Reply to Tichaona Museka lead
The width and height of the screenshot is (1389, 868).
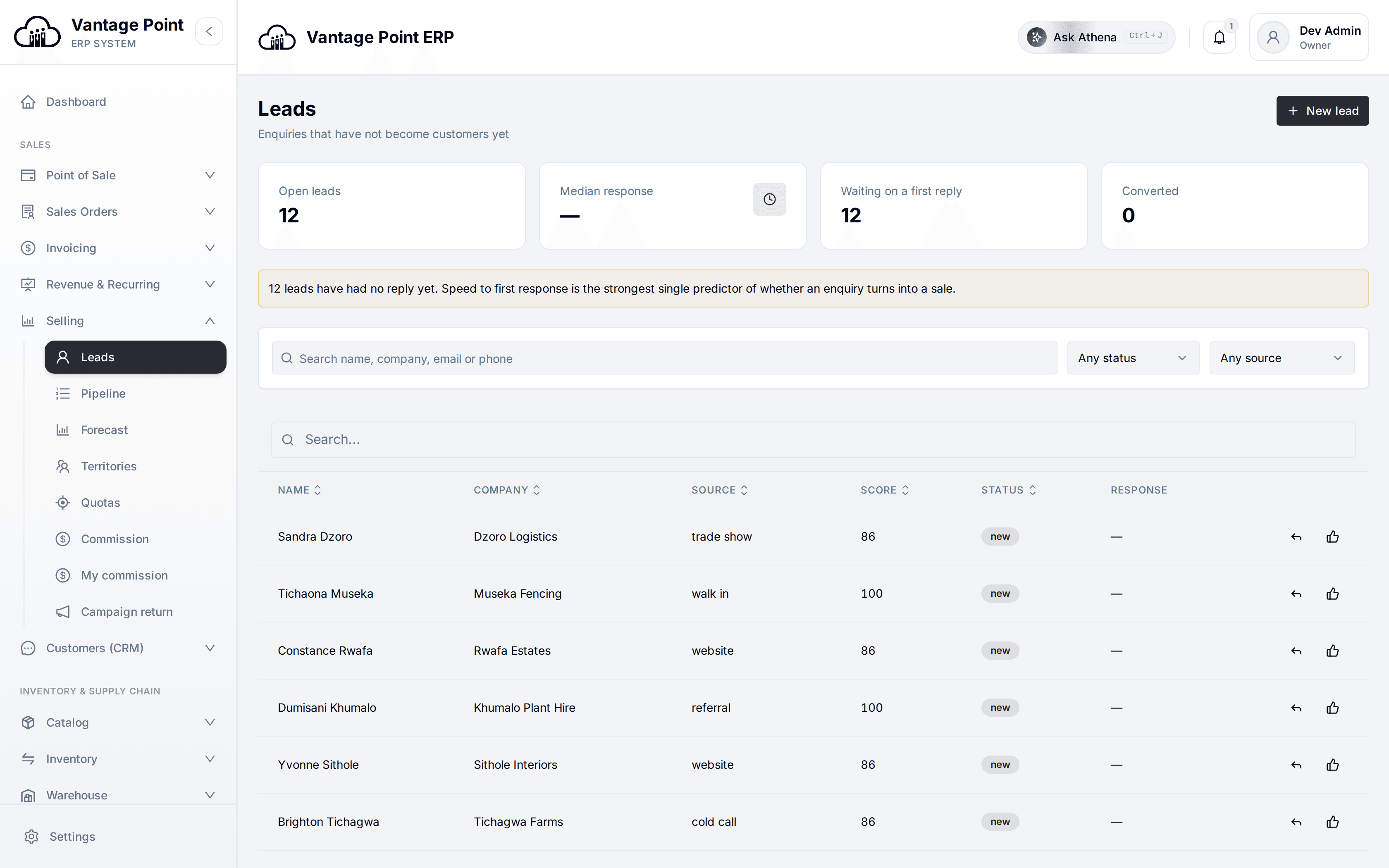[1296, 594]
